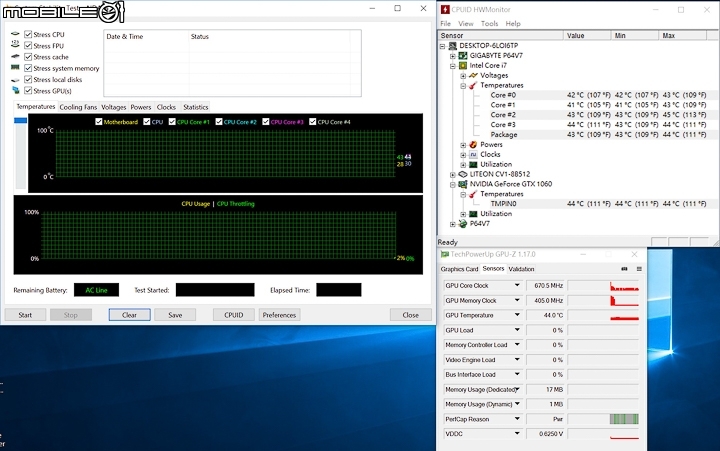Screen dimensions: 720x451
Task: Click the Powers flame icon in HWMonitor
Action: (473, 145)
